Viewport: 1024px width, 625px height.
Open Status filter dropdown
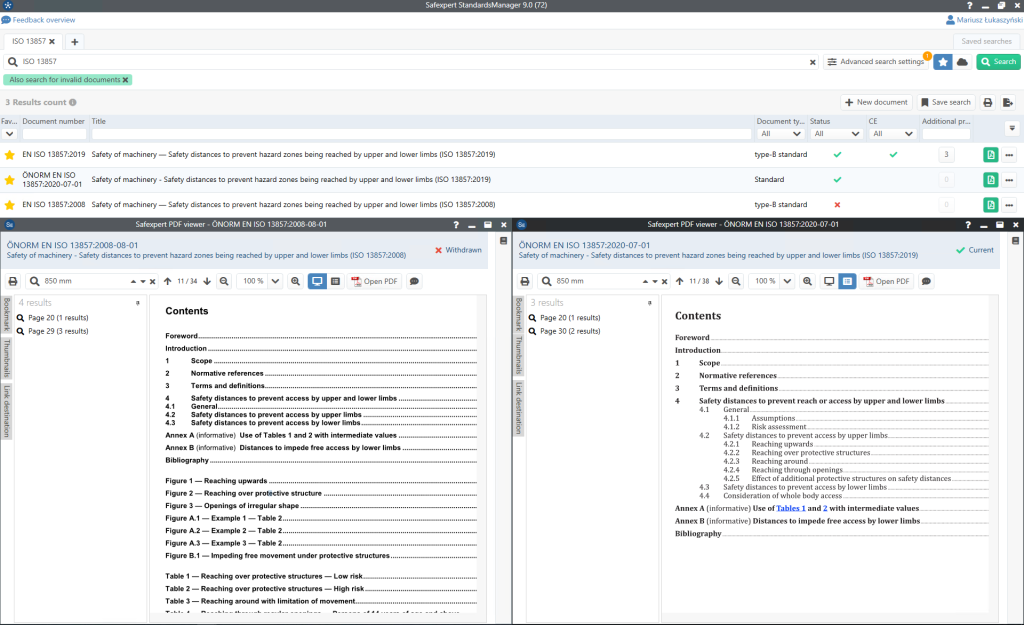coord(837,134)
